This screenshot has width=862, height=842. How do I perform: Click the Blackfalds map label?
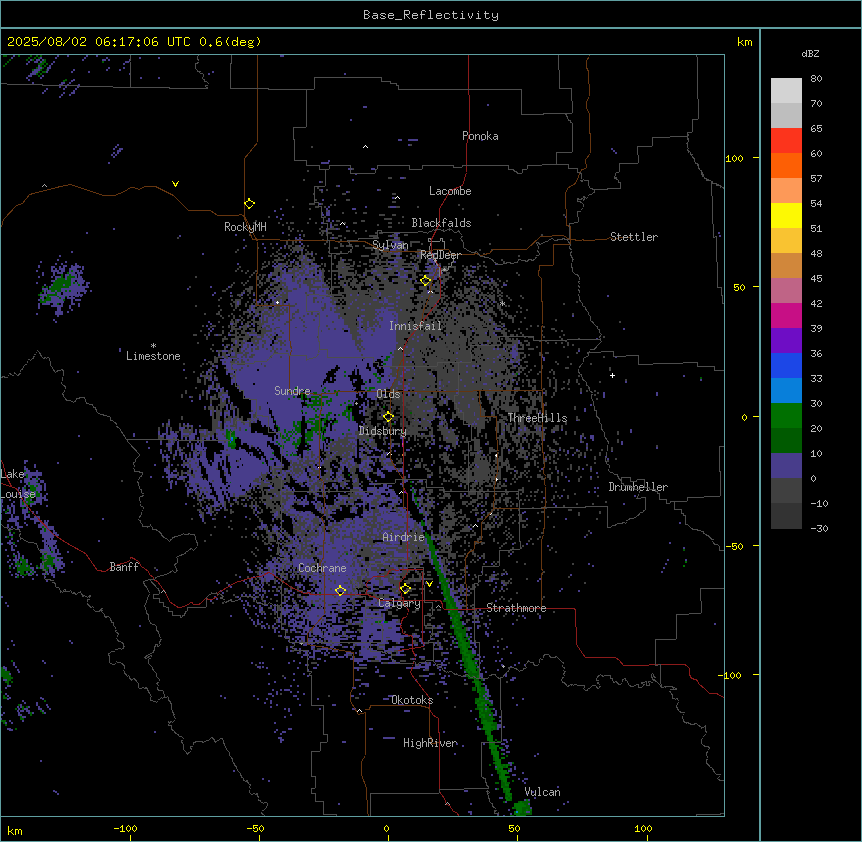pyautogui.click(x=441, y=223)
